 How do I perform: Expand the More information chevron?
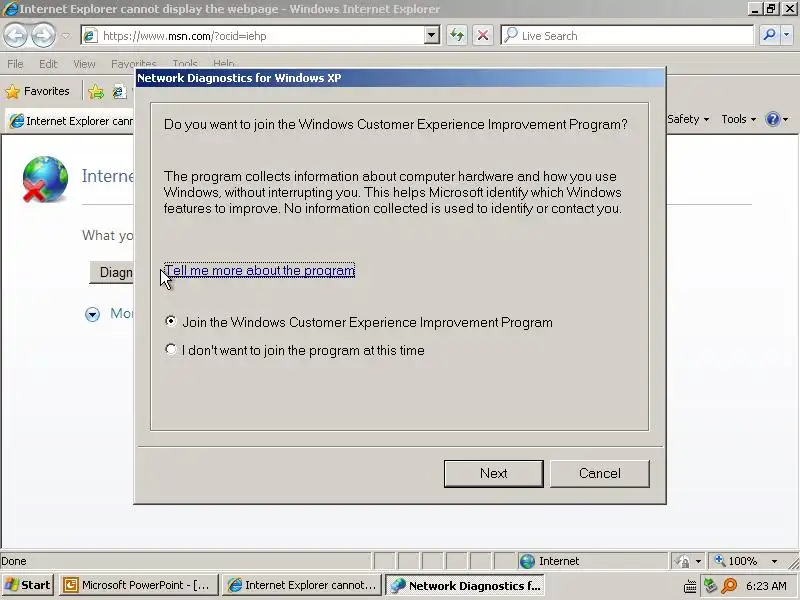92,314
